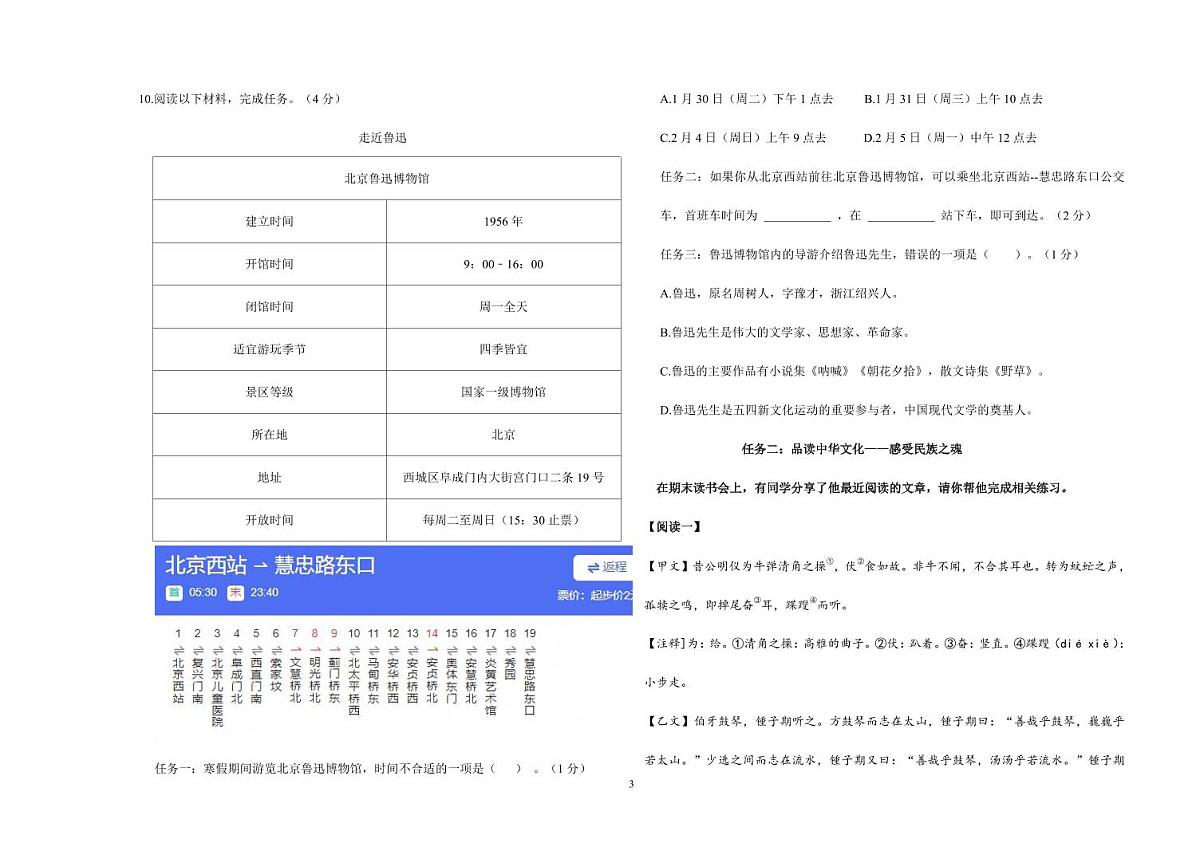The height and width of the screenshot is (847, 1200).
Task: Click the 四季皆宜 table cell
Action: pyautogui.click(x=503, y=349)
